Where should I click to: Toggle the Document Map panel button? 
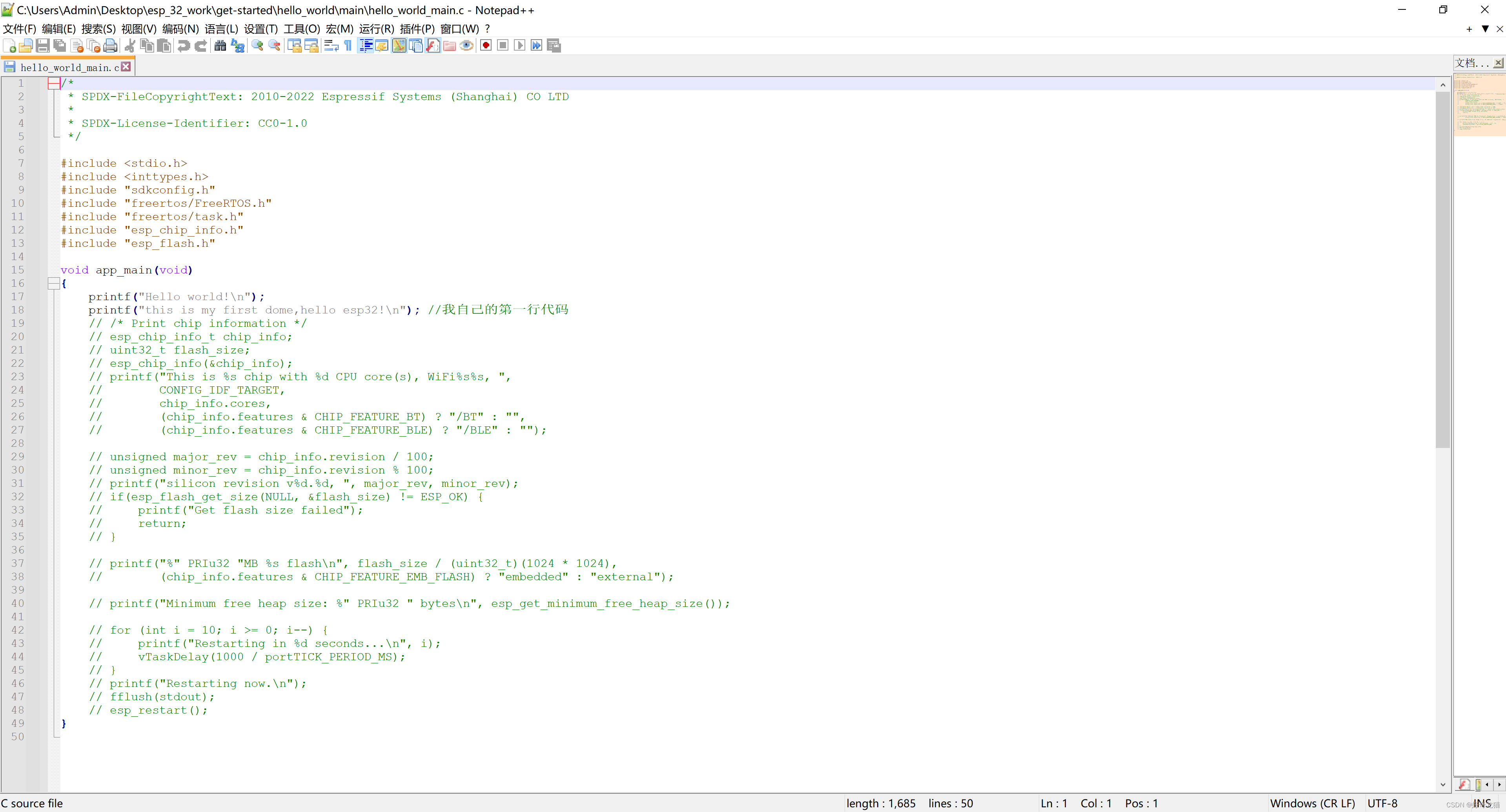click(399, 46)
